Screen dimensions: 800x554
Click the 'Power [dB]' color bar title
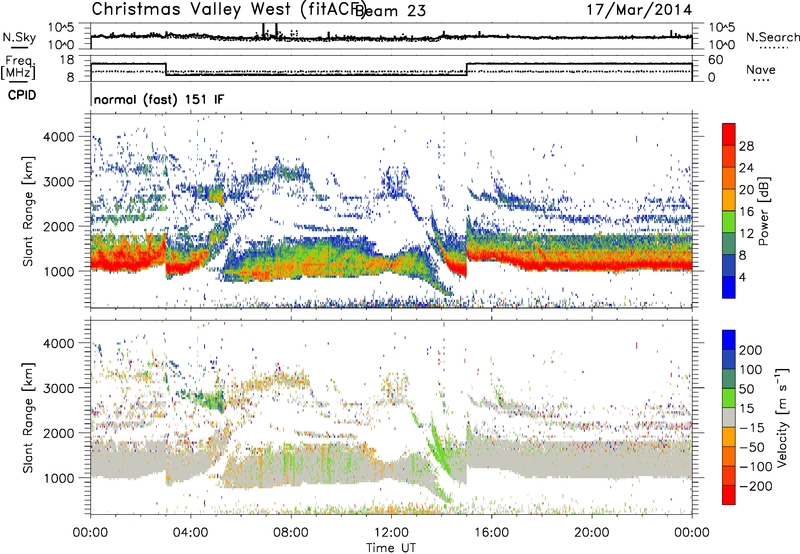pos(763,211)
